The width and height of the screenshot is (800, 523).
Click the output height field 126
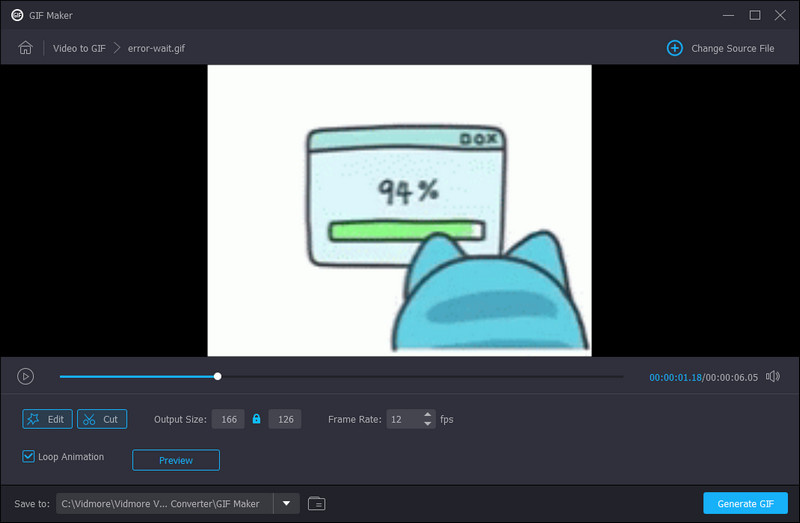(x=285, y=419)
